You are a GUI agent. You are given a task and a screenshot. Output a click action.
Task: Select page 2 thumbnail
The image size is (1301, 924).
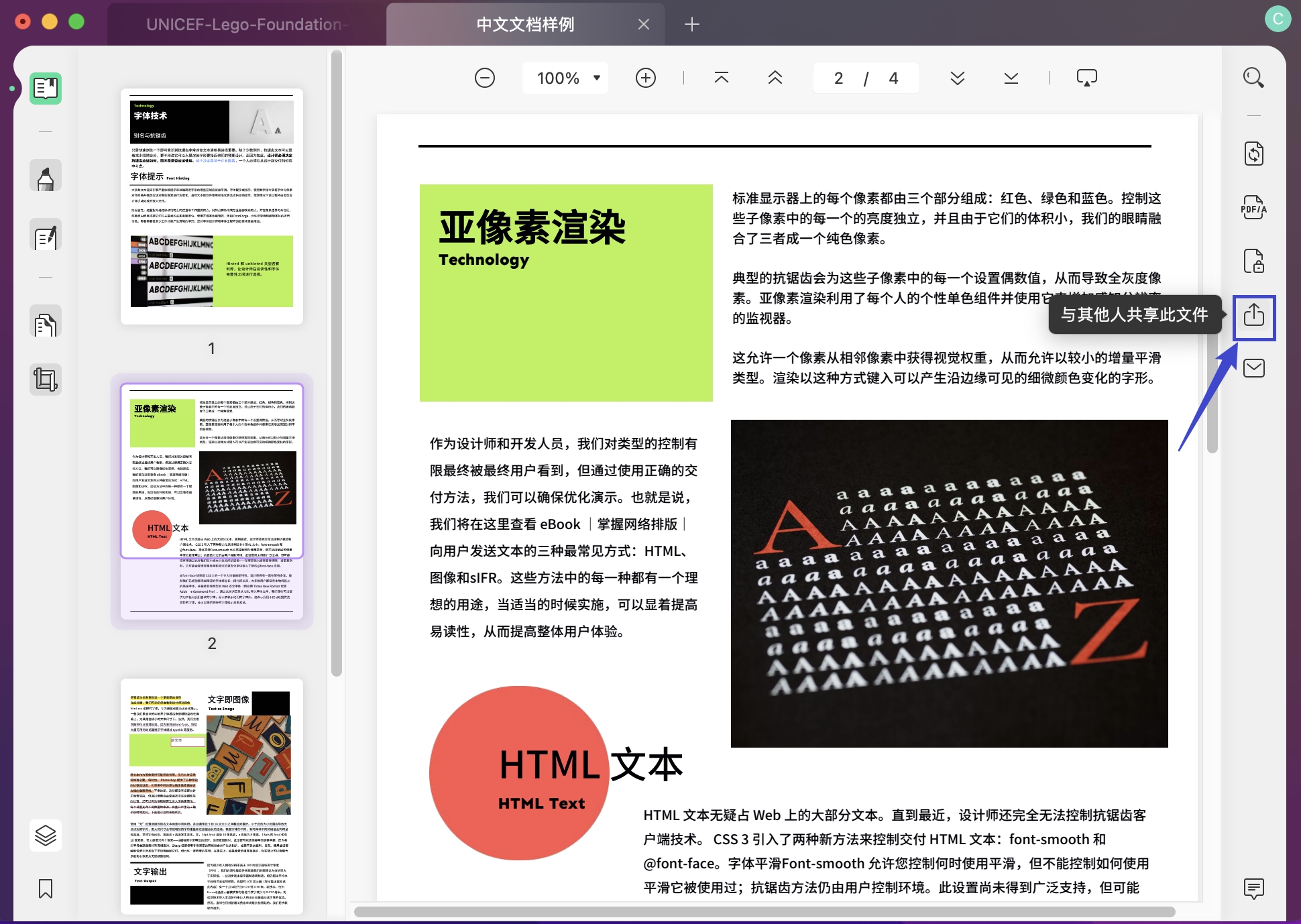212,502
